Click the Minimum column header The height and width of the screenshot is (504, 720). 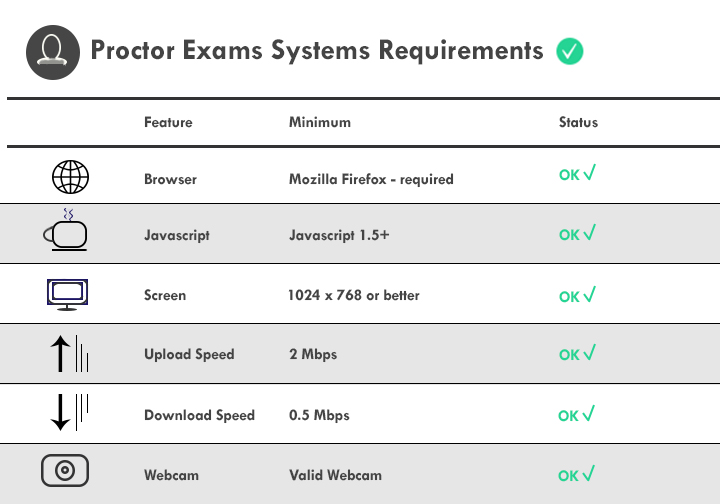(320, 123)
